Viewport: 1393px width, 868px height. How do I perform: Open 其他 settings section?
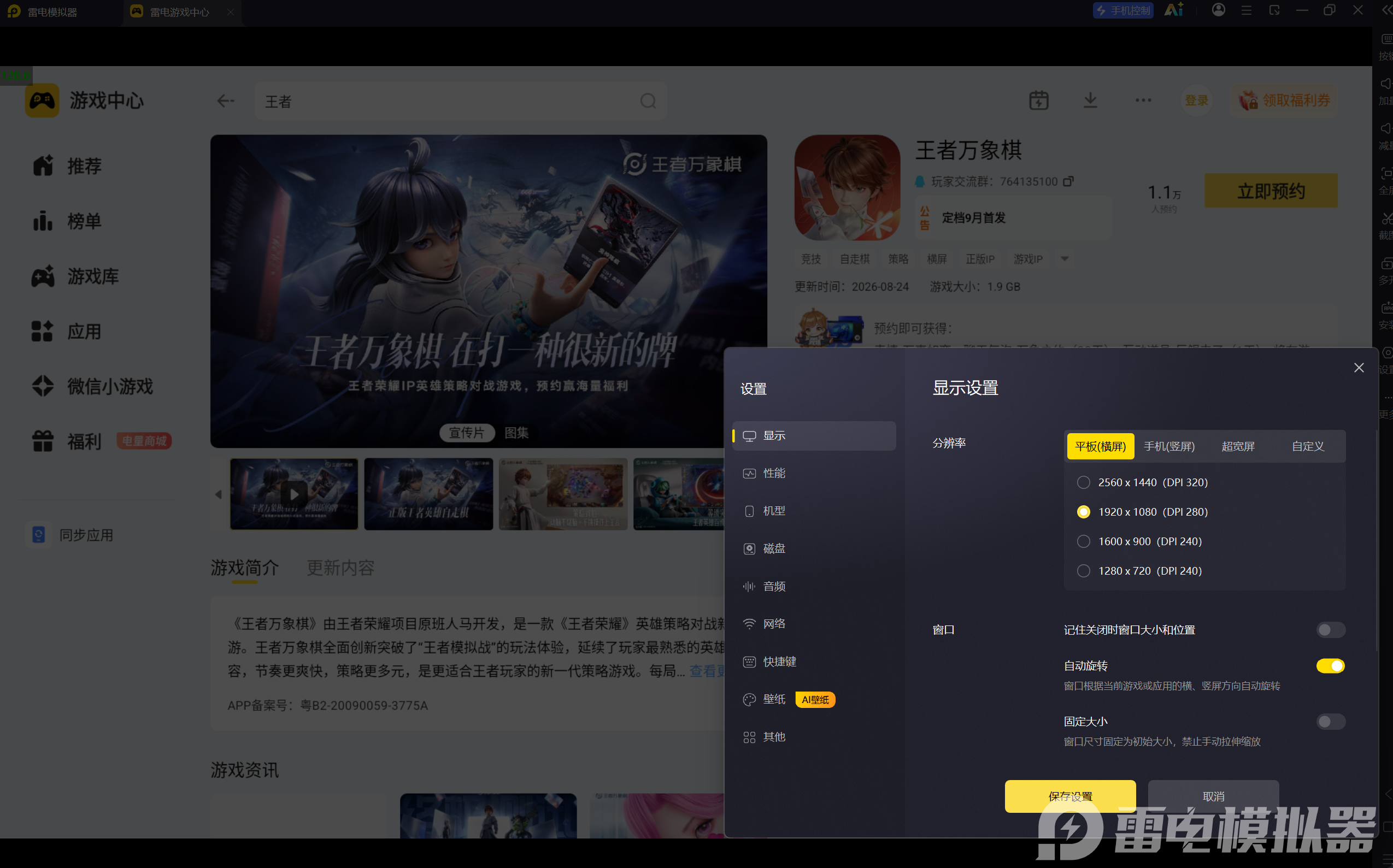pyautogui.click(x=814, y=737)
